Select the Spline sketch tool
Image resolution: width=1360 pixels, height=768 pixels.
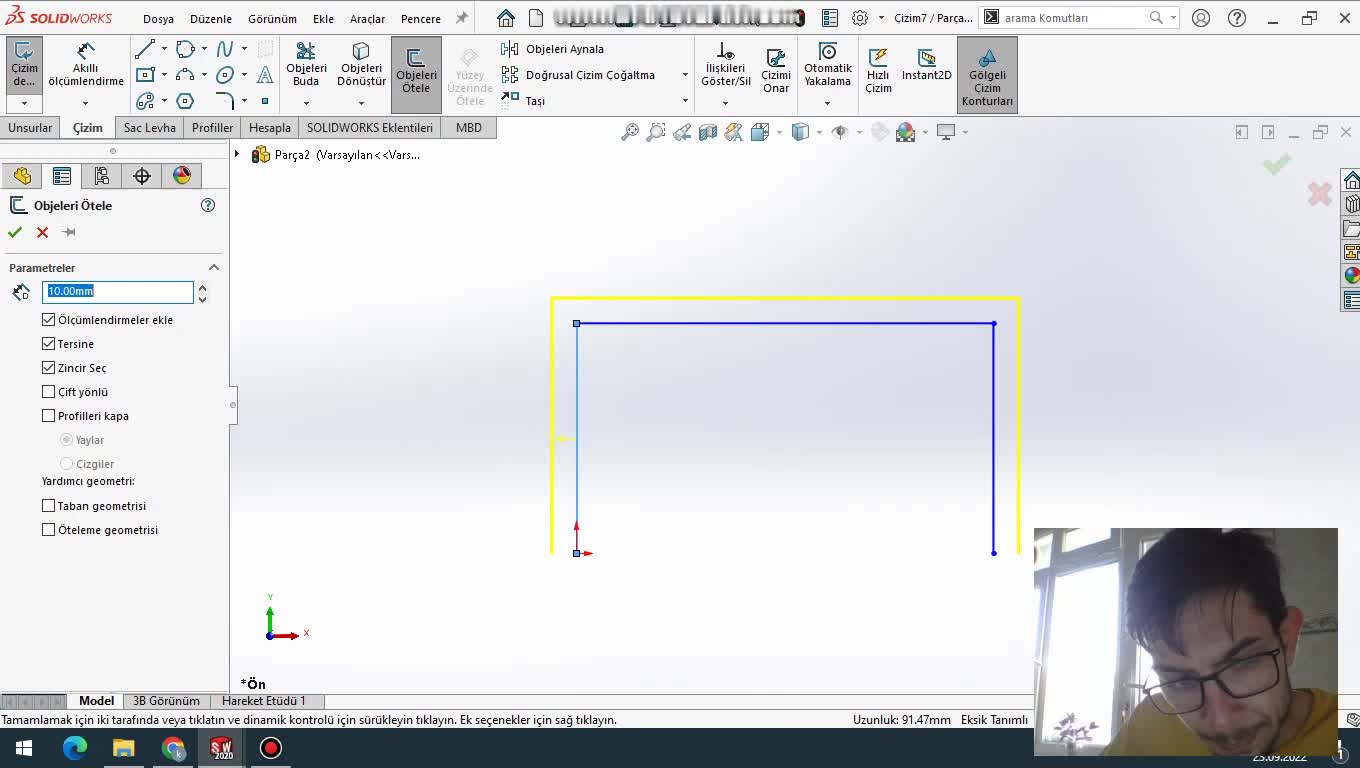(x=225, y=49)
